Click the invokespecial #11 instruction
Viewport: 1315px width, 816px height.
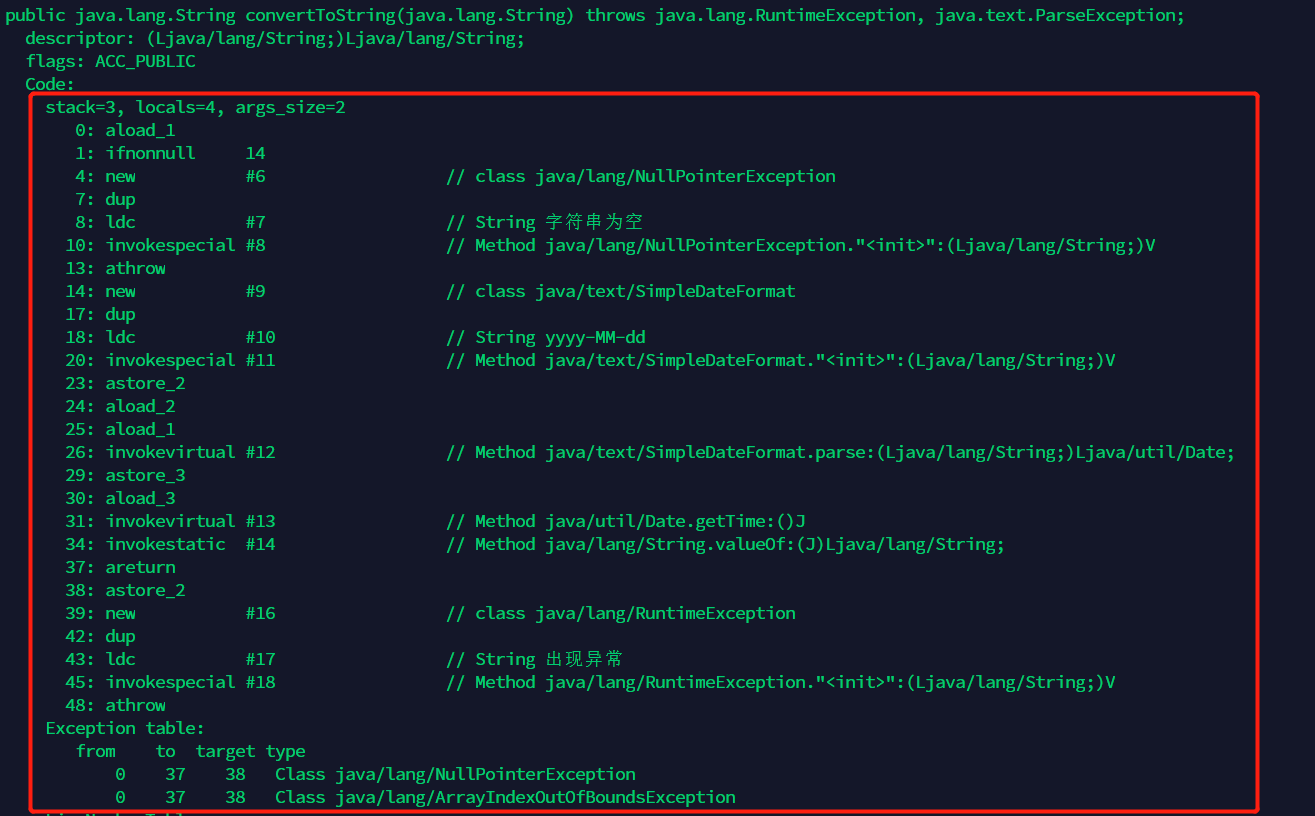coord(190,360)
